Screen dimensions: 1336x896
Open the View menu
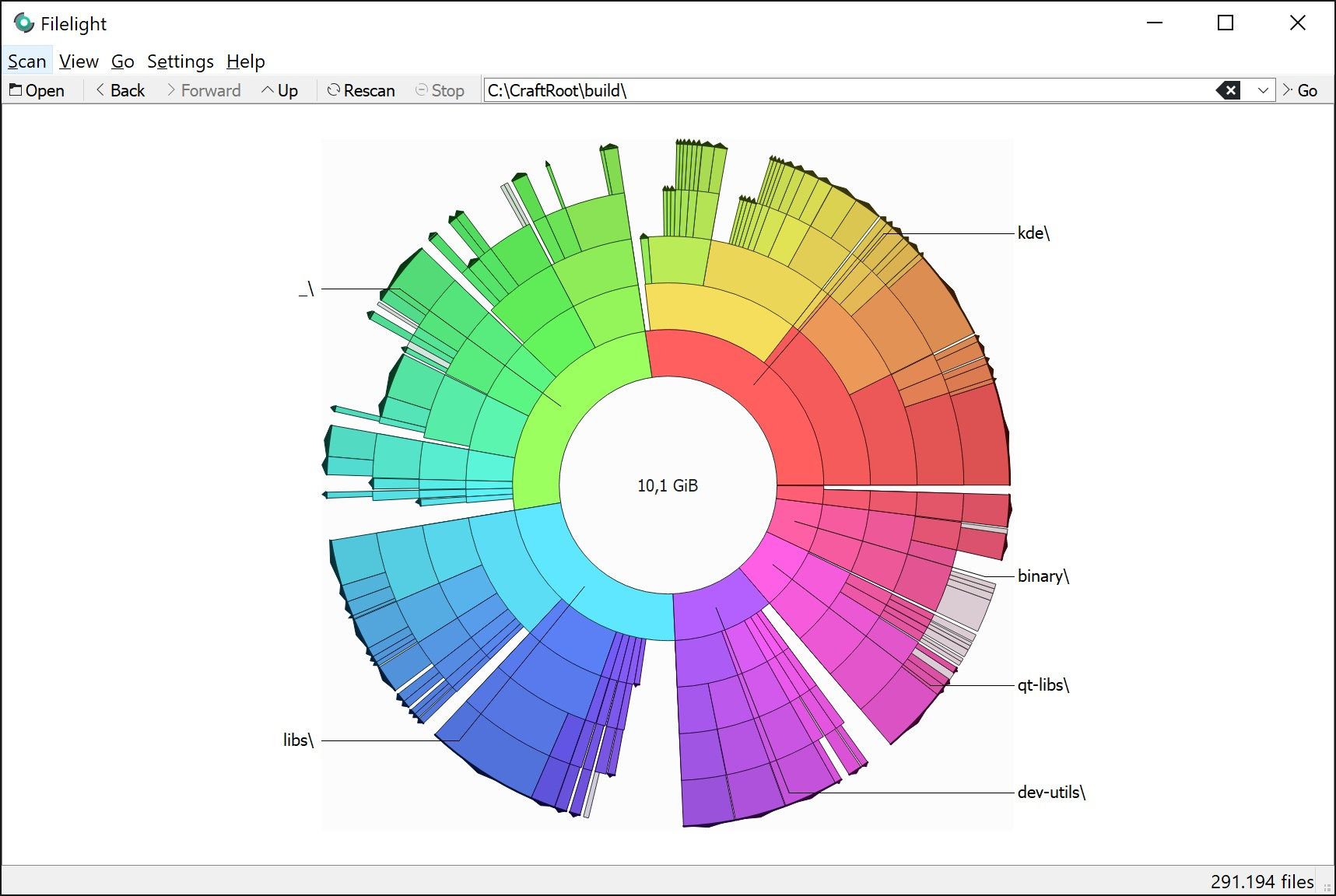pyautogui.click(x=78, y=61)
